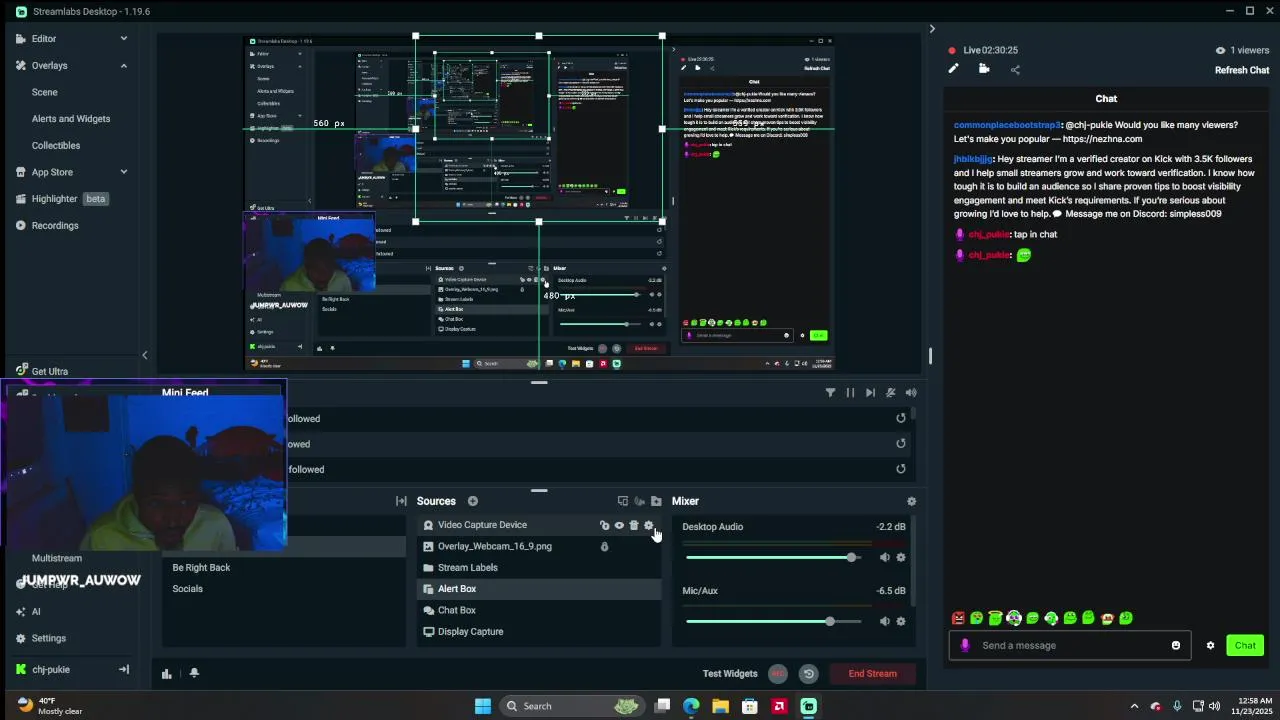
Task: Click the End Stream button
Action: (873, 673)
